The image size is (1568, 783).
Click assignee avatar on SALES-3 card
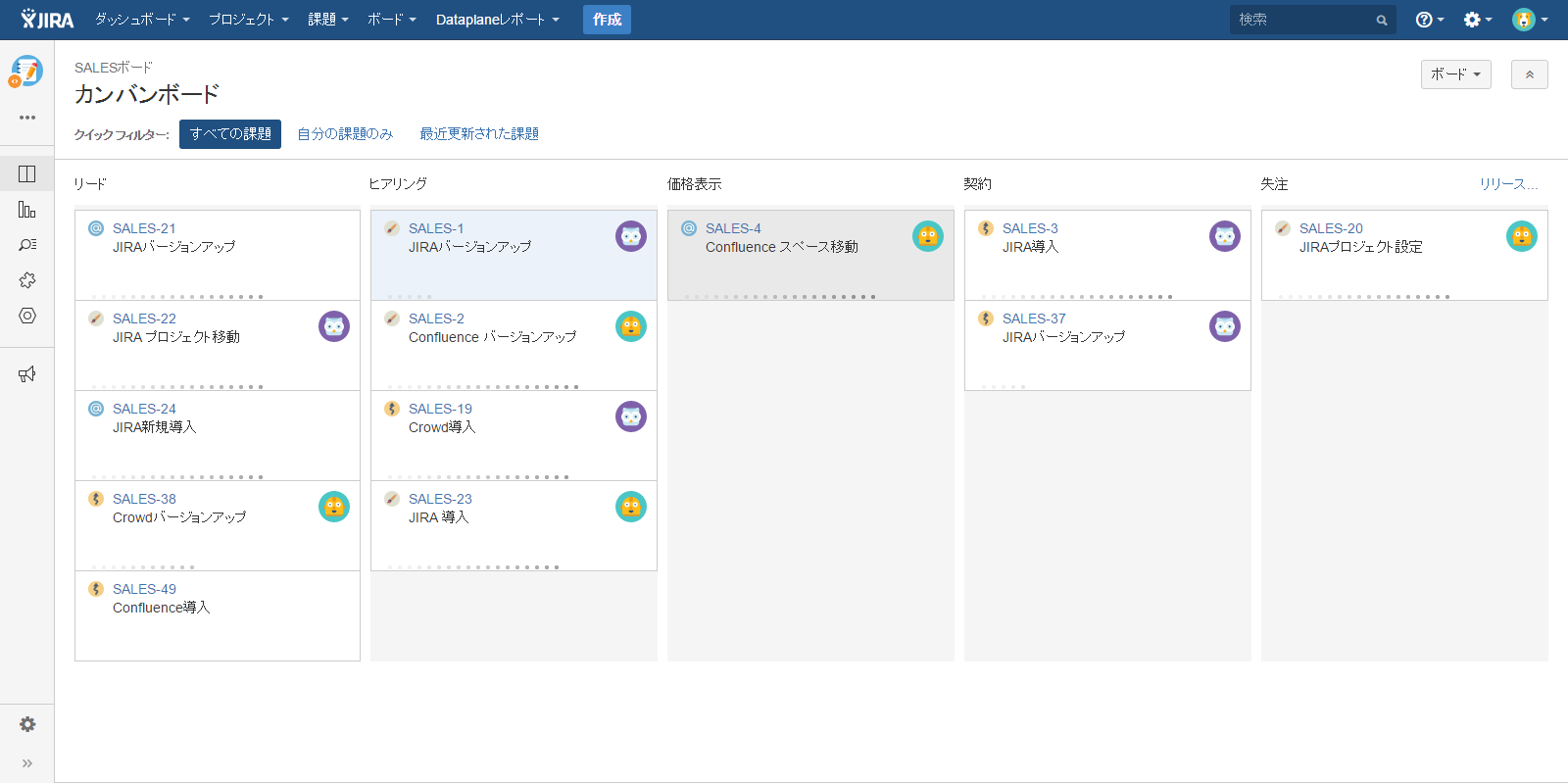(x=1225, y=236)
